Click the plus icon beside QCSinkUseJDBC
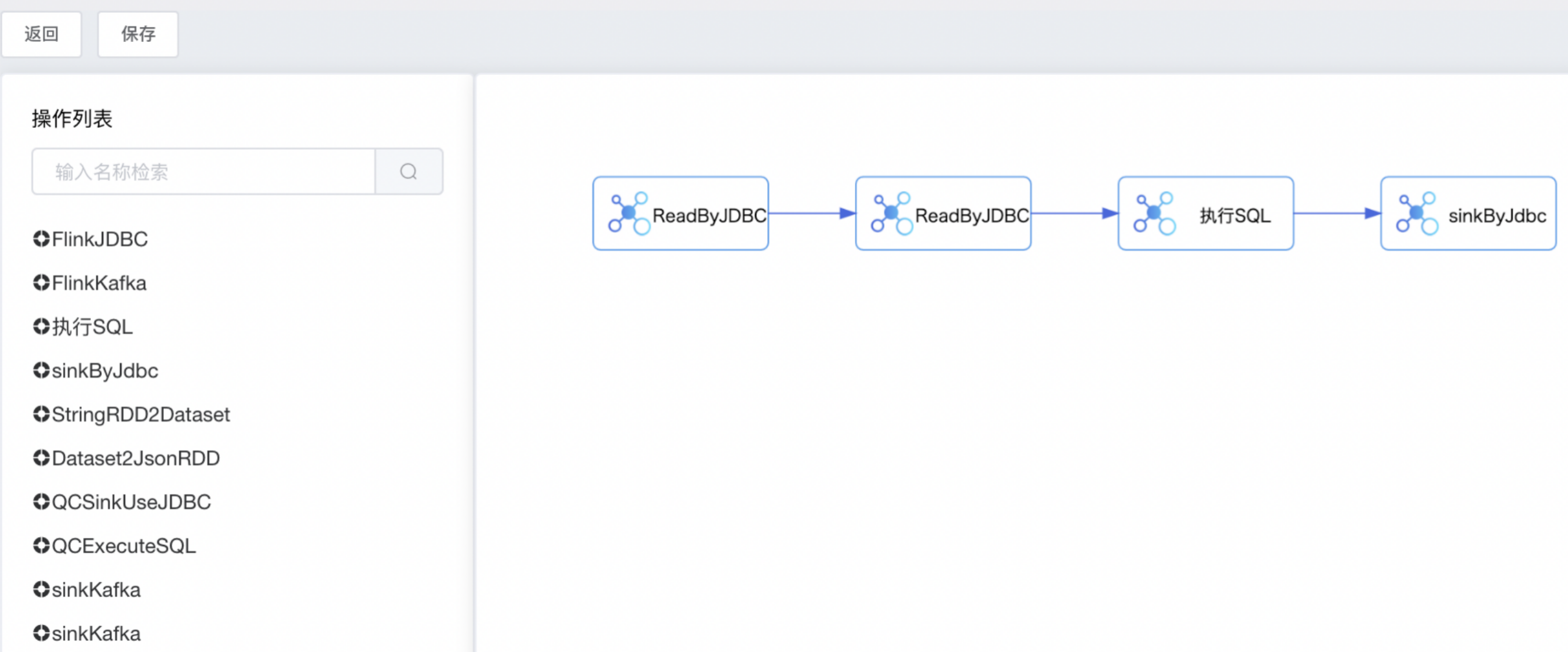The height and width of the screenshot is (652, 1568). (41, 502)
